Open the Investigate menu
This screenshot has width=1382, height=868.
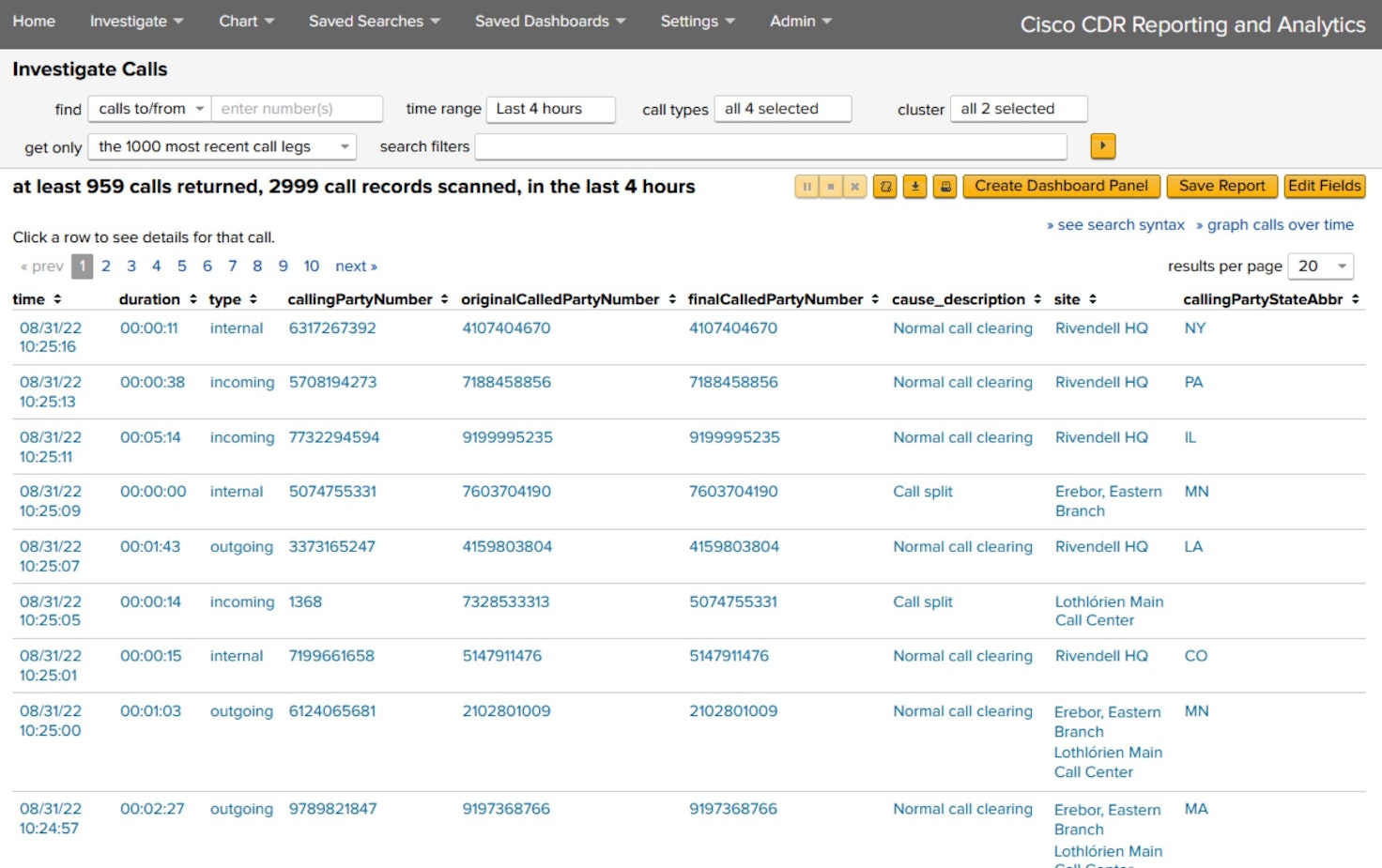pos(136,22)
